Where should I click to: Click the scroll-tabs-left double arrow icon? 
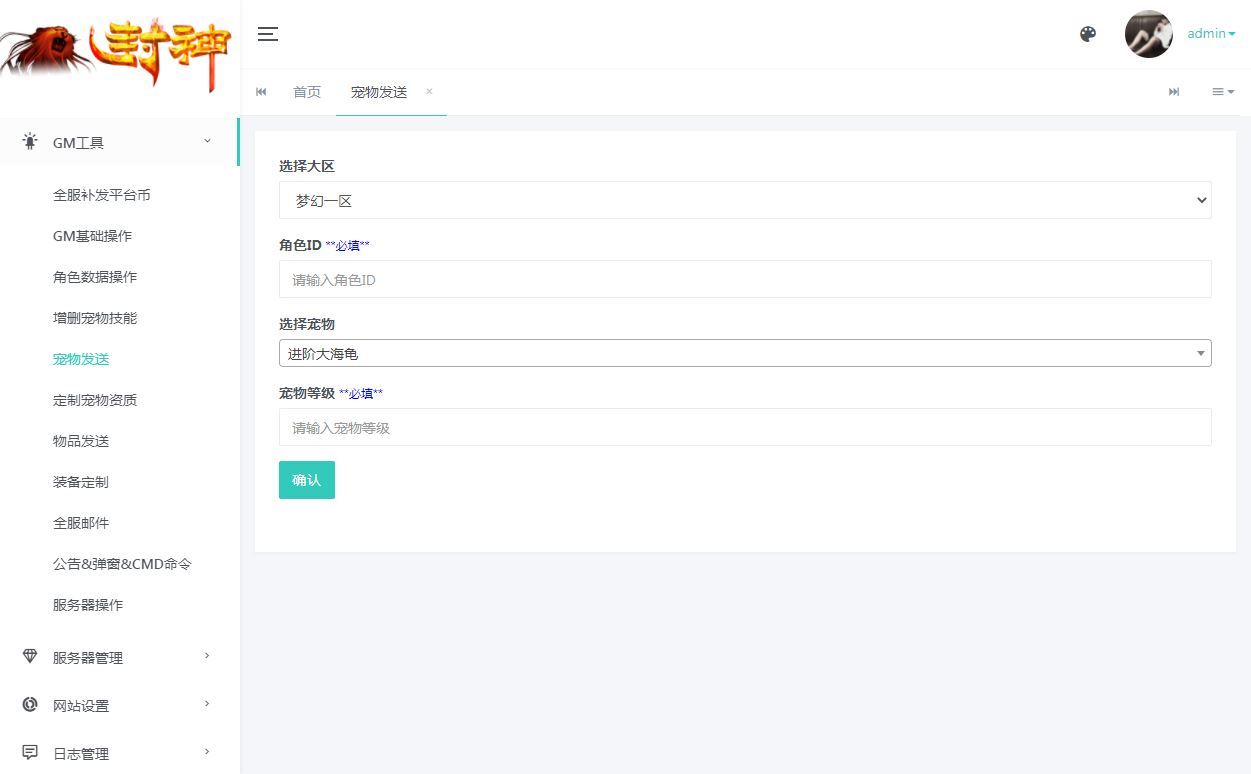(261, 91)
